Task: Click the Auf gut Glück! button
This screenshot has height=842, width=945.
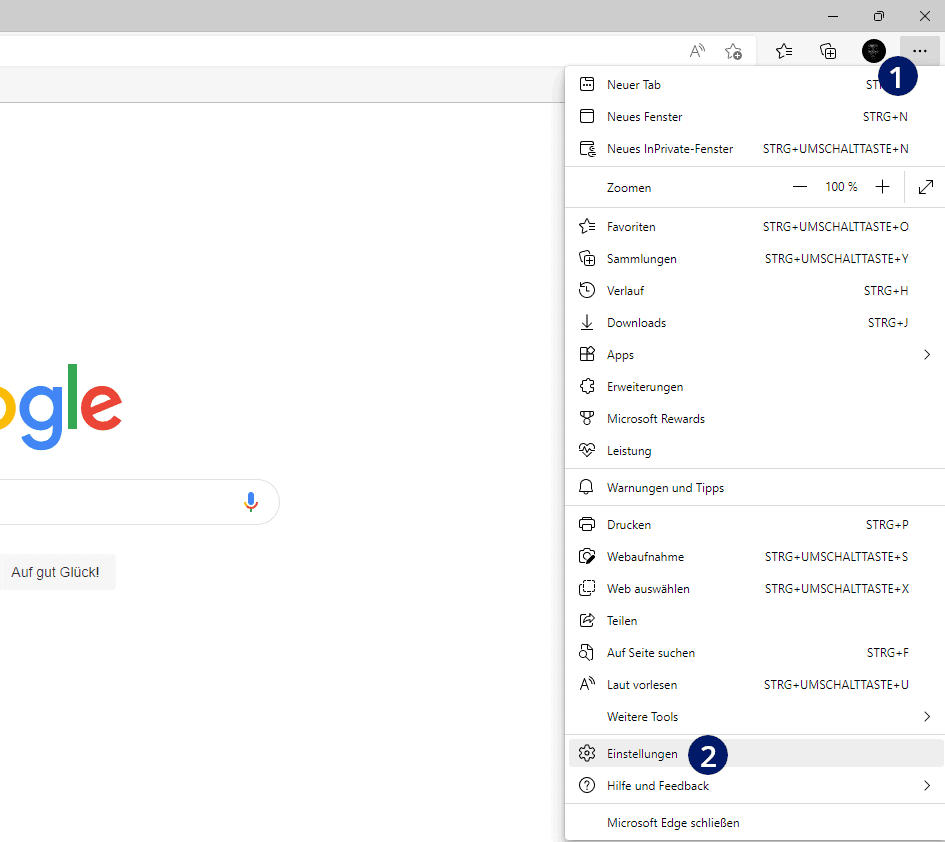Action: click(x=55, y=571)
